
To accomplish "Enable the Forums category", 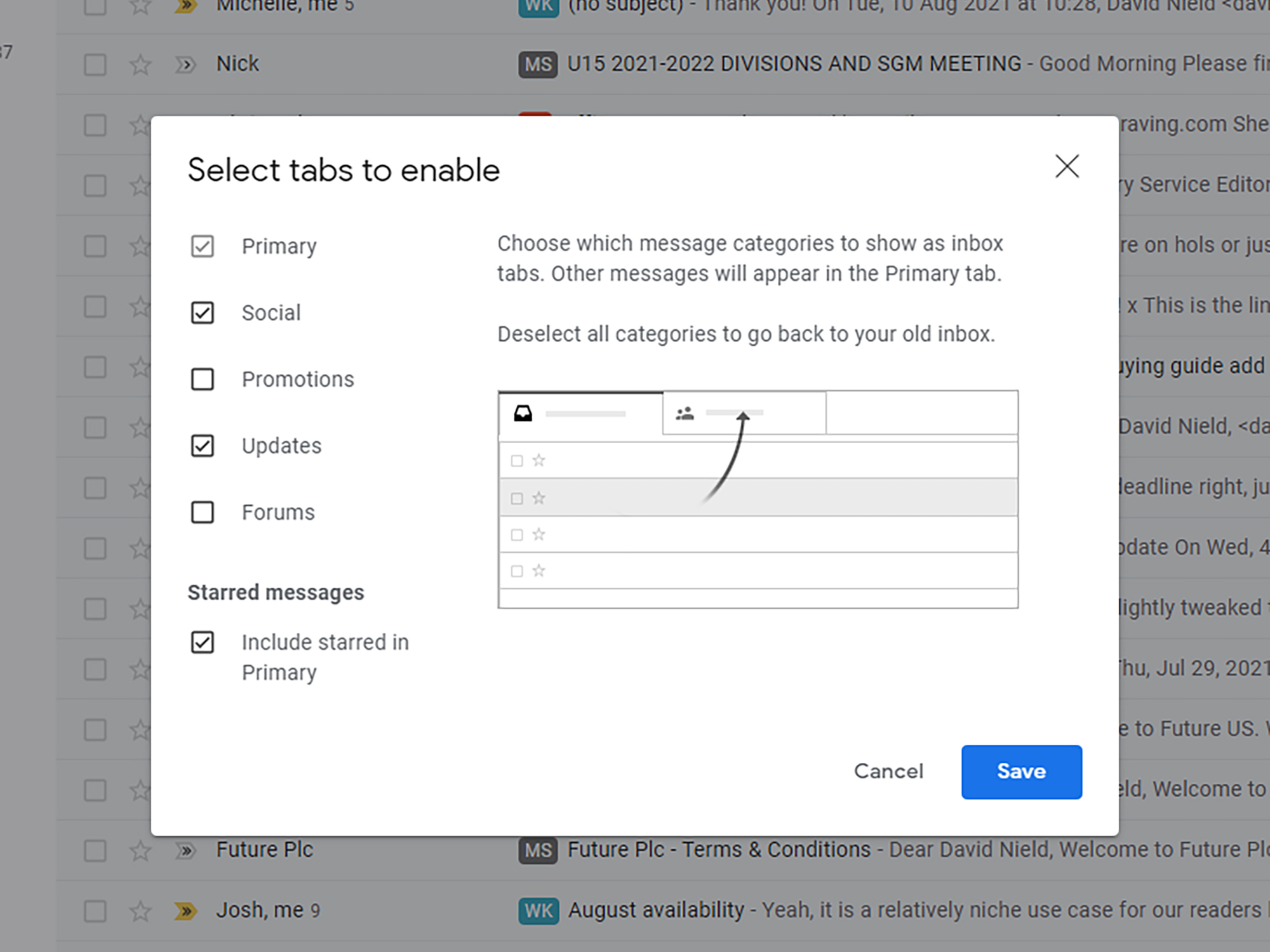I will tap(202, 512).
